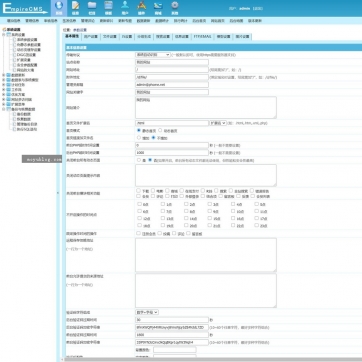Click the admin@phome.net email field
Screen dimensions: 362x362
pyautogui.click(x=172, y=85)
